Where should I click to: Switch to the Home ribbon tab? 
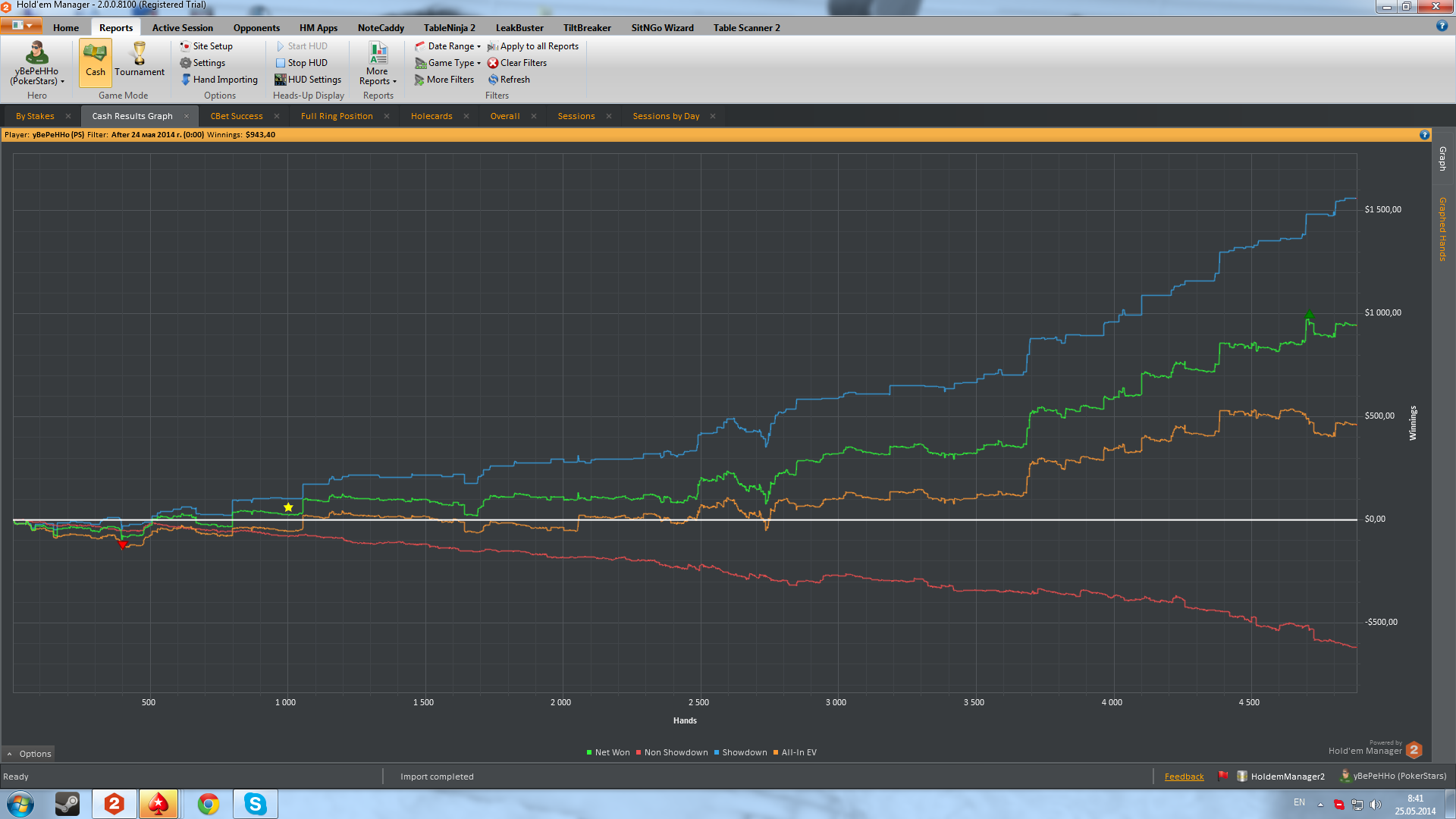pos(66,28)
